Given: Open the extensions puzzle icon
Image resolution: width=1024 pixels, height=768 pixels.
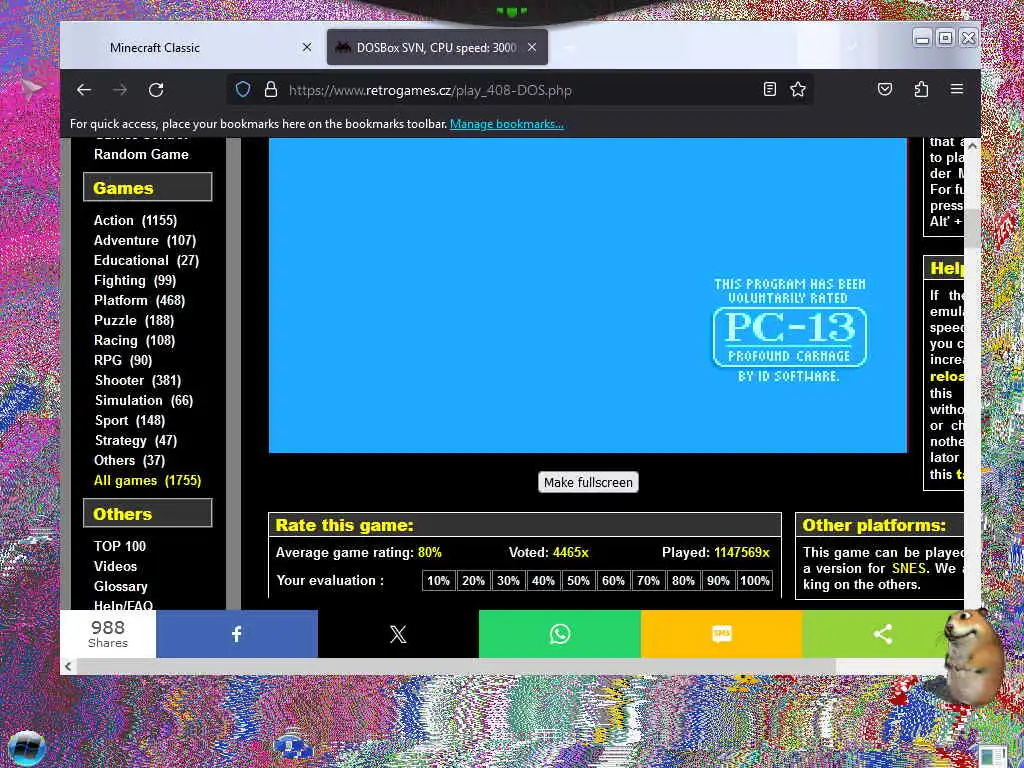Looking at the screenshot, I should tap(921, 89).
